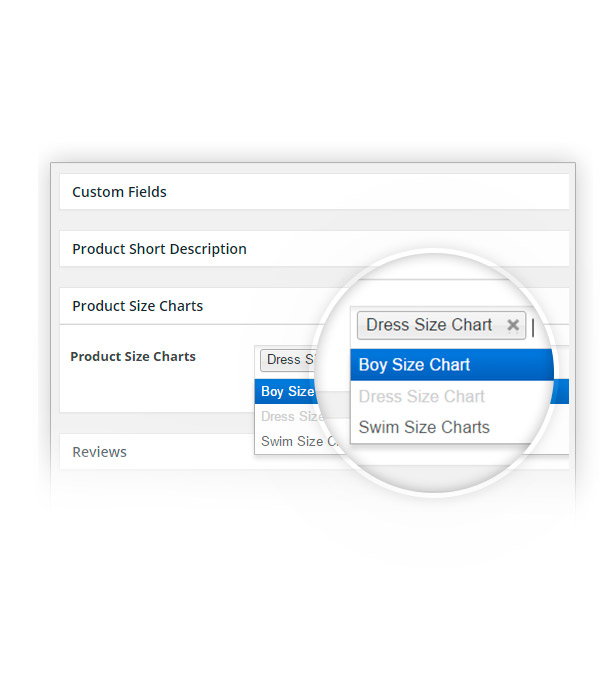Screen dimensions: 600x697
Task: Click the small unmagnified Dress tag
Action: tap(287, 360)
